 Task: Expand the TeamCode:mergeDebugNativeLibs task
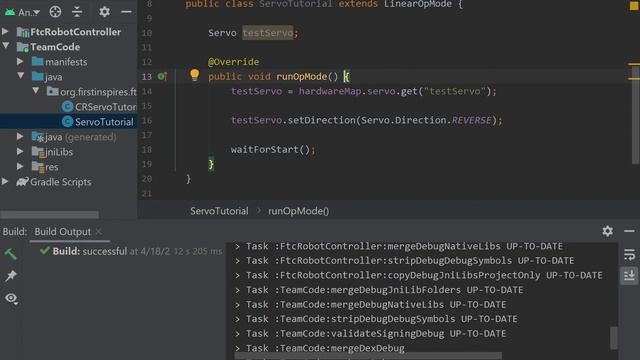click(x=238, y=305)
